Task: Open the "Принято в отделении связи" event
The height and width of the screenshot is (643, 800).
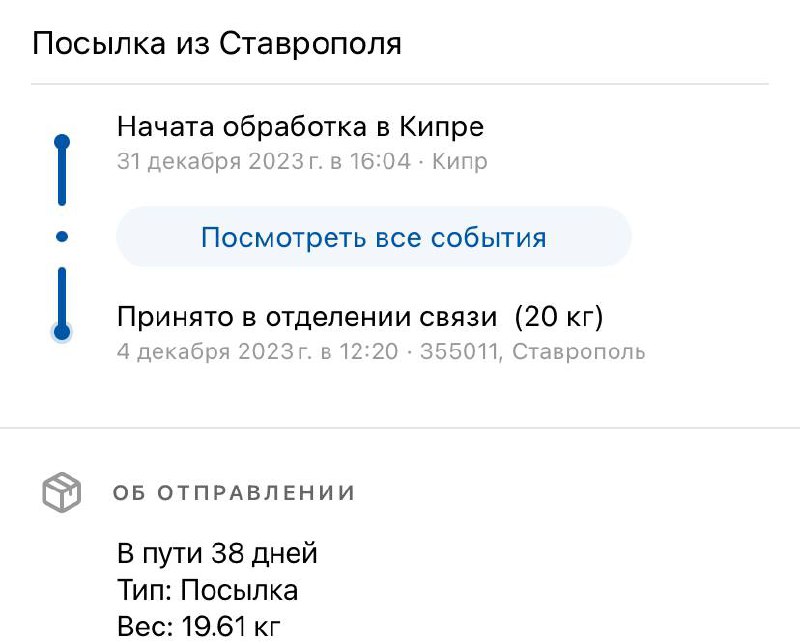Action: click(307, 318)
